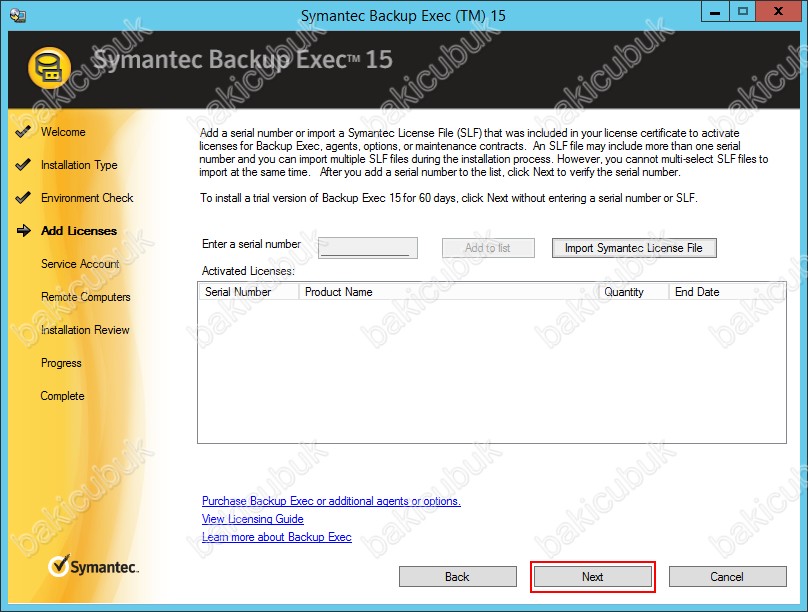Viewport: 808px width, 612px height.
Task: Click the Next button
Action: [592, 577]
